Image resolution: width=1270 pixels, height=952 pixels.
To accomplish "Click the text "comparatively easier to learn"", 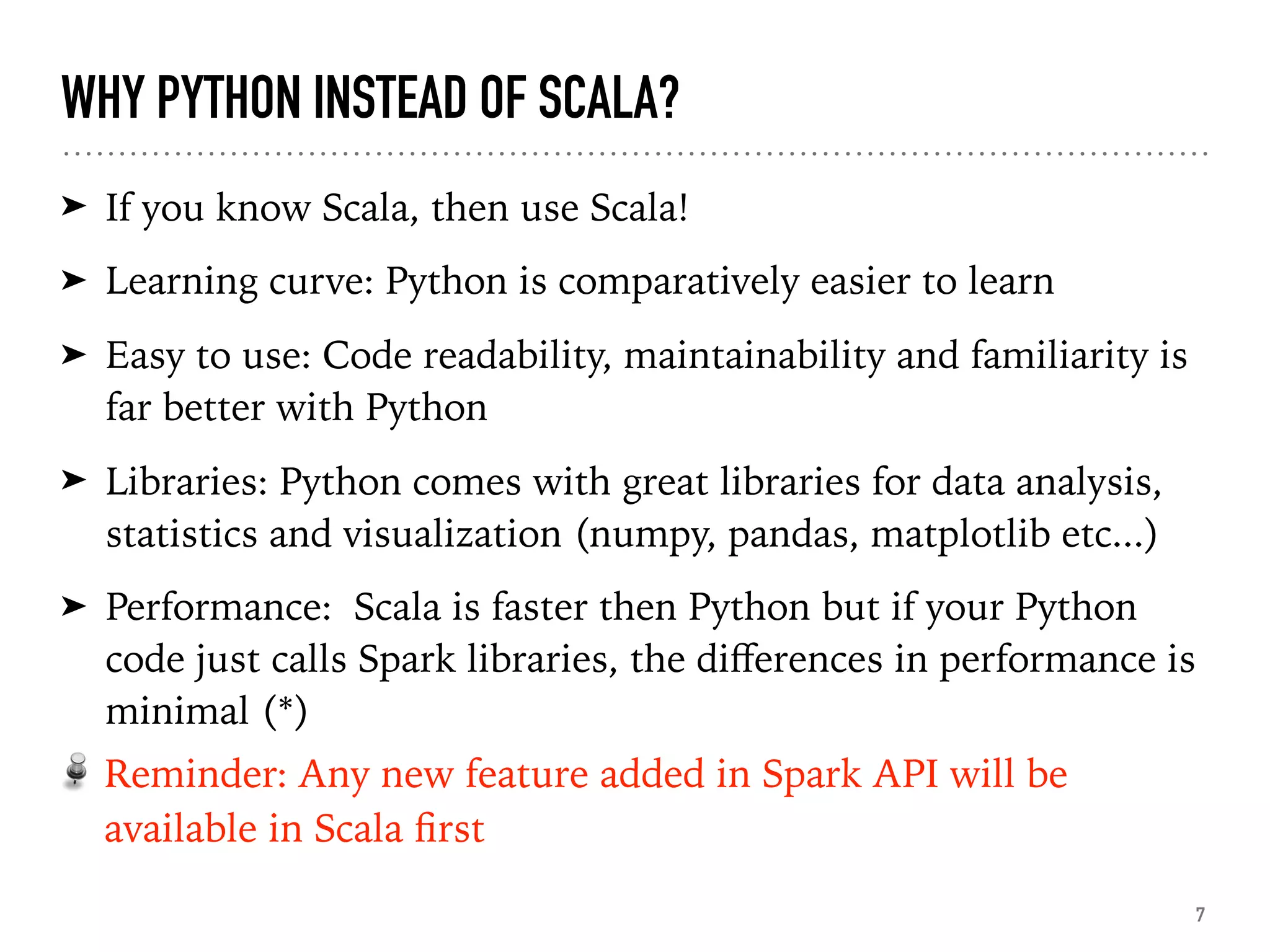I will point(806,282).
